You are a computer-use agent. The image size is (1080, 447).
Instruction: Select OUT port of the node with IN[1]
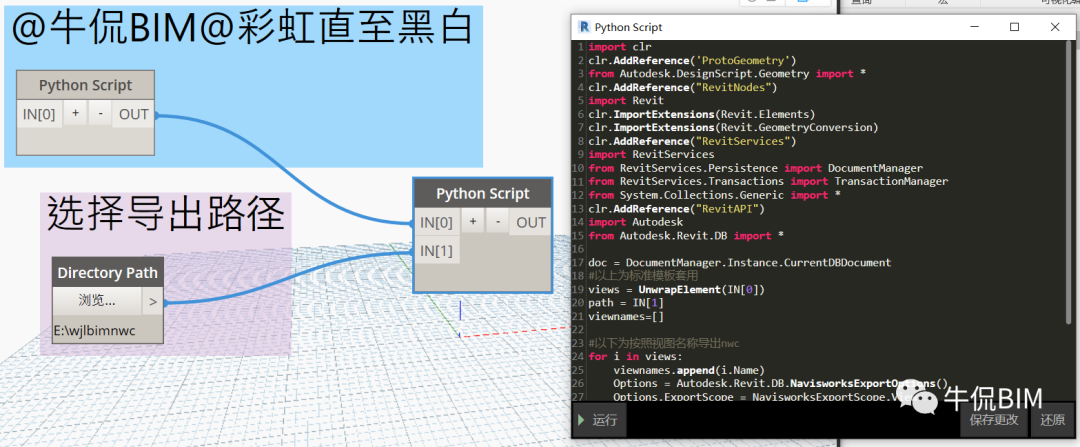click(531, 222)
